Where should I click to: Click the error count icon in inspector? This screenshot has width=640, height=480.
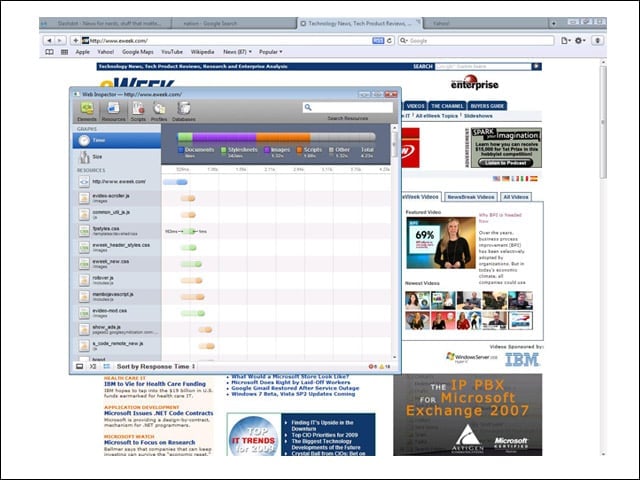tap(373, 367)
